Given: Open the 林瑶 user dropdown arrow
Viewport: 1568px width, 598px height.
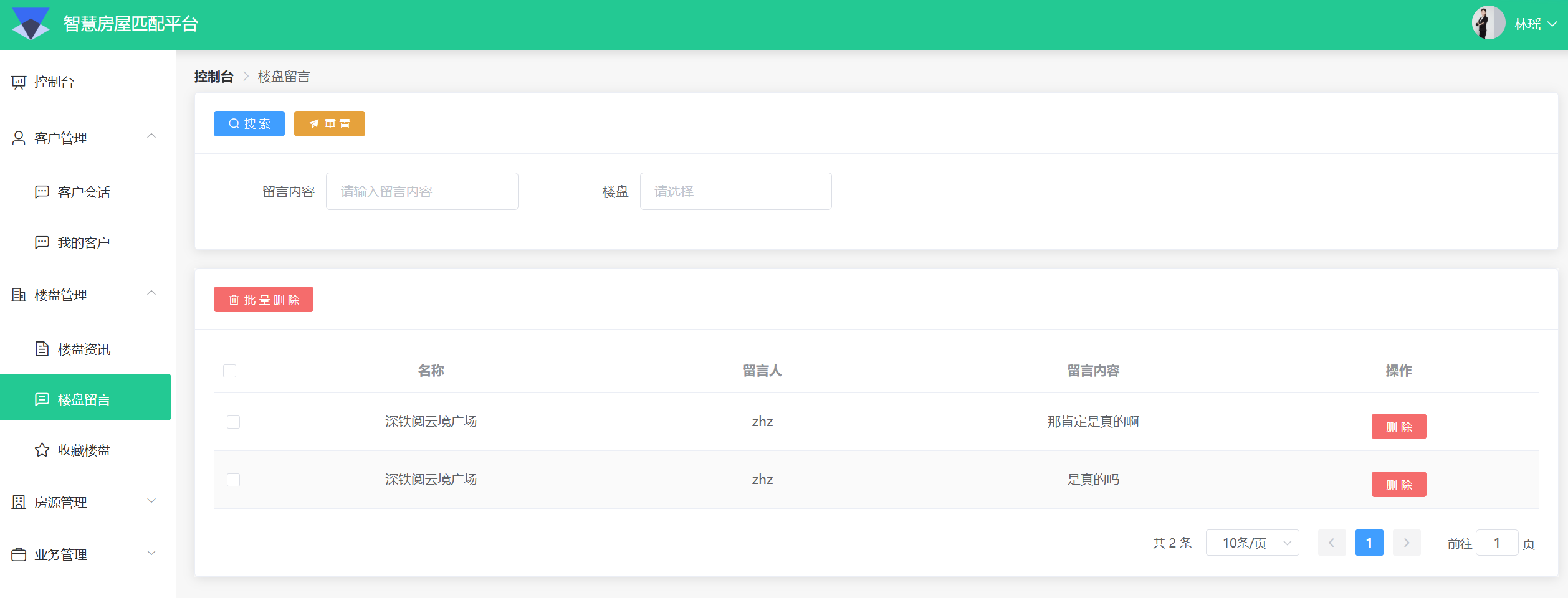Looking at the screenshot, I should (1552, 24).
